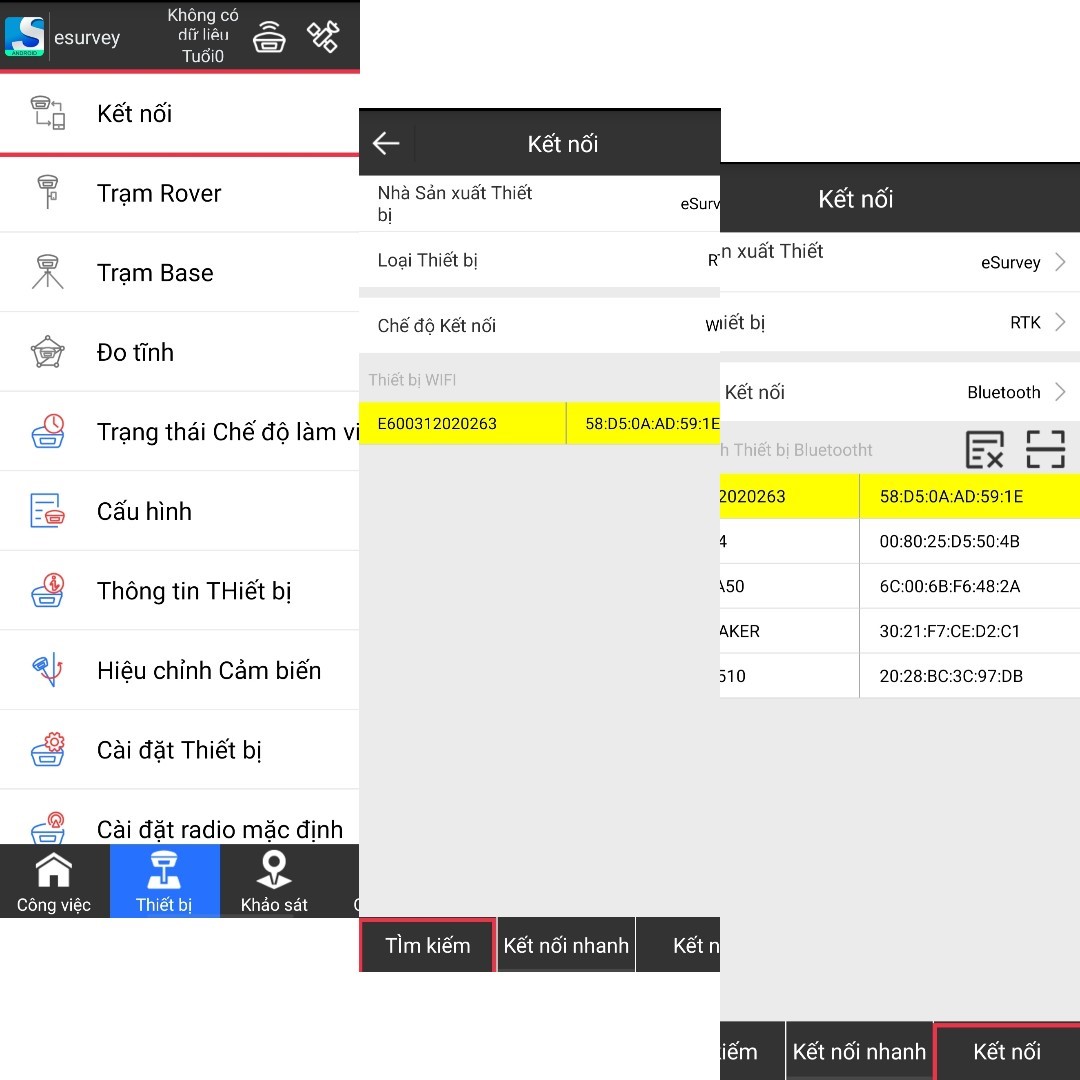
Task: Expand the RTK device type chevron
Action: coord(1060,322)
